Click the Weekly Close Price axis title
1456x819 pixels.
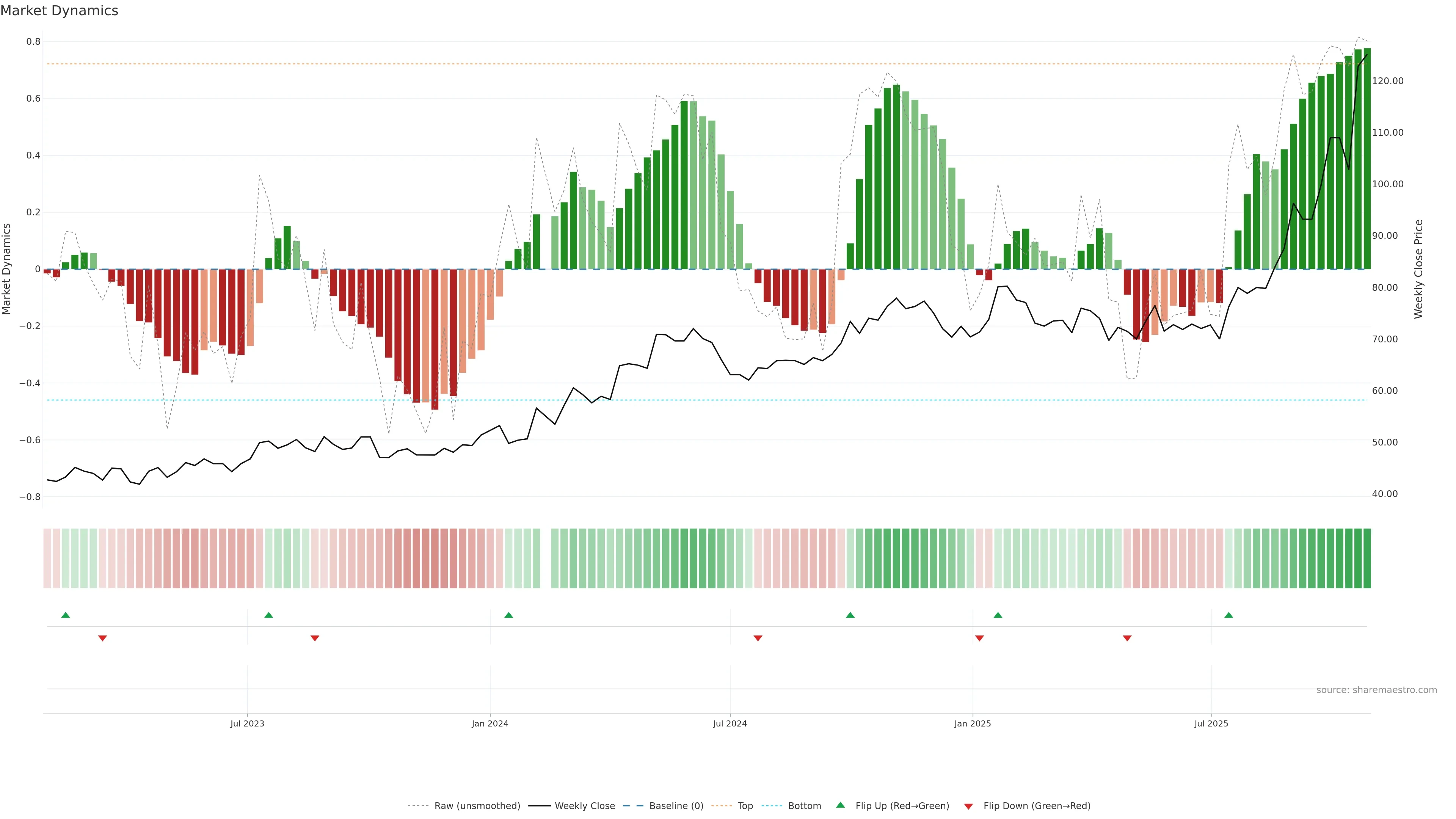tap(1418, 269)
